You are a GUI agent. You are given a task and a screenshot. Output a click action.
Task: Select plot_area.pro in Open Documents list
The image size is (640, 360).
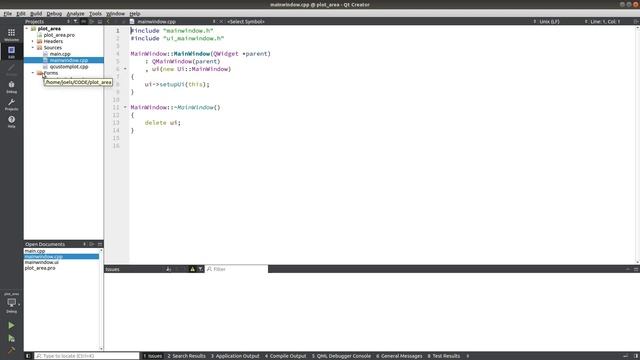40,268
